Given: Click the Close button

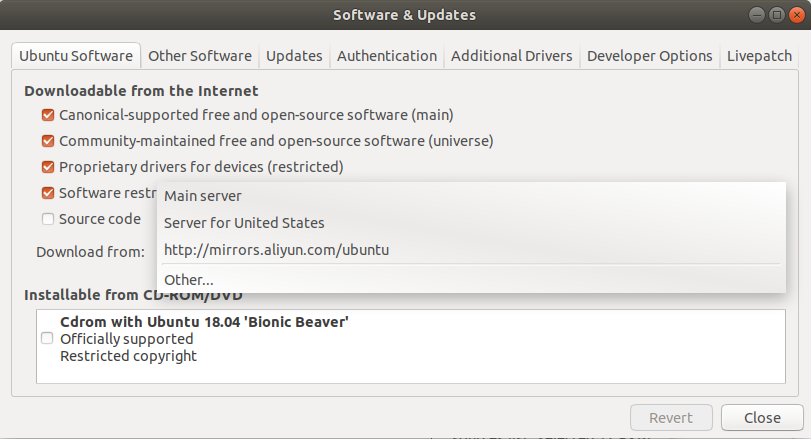Looking at the screenshot, I should [762, 417].
